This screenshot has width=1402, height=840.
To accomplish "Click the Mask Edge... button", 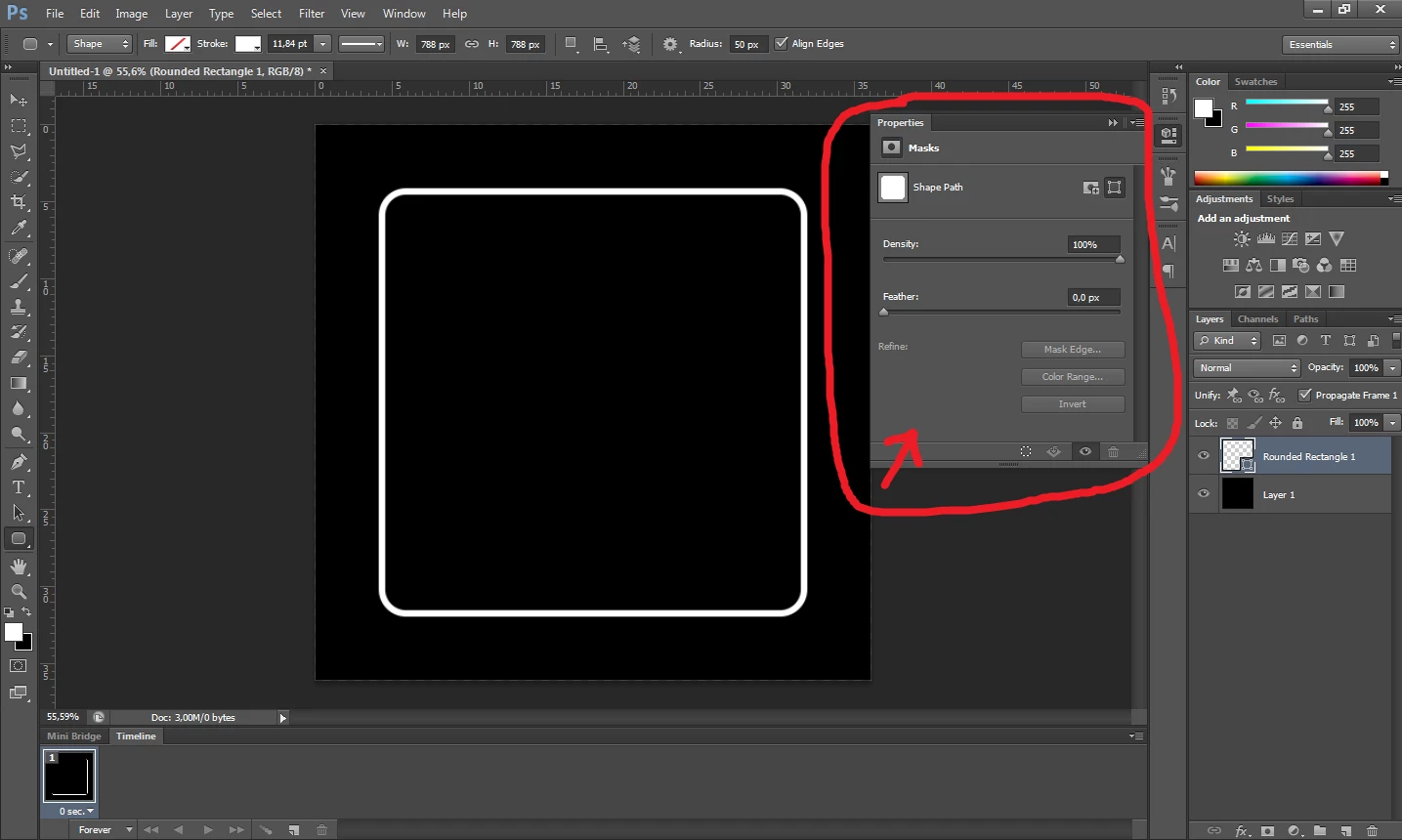I will pyautogui.click(x=1073, y=350).
